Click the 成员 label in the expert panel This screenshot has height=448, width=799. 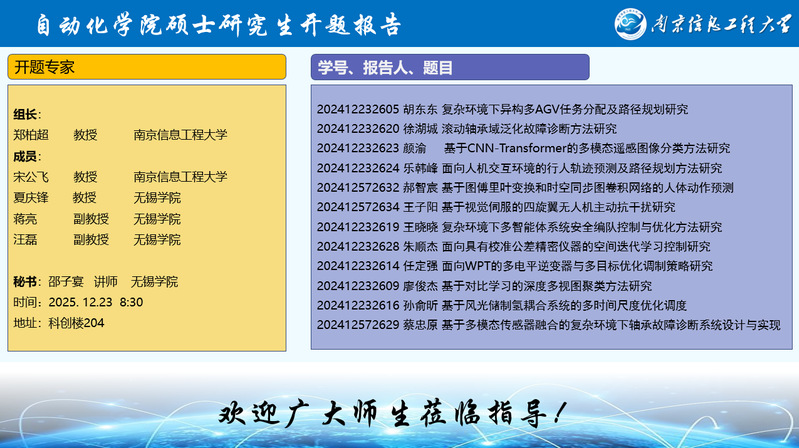[27, 156]
